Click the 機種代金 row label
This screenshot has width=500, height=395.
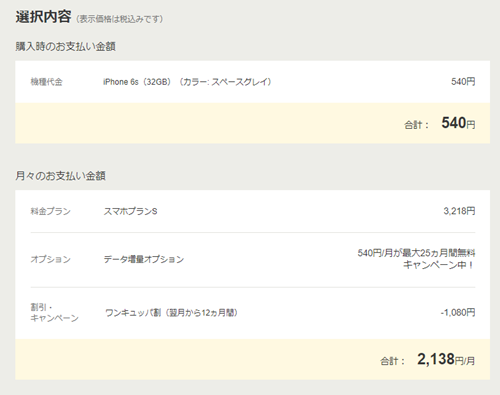(x=47, y=82)
